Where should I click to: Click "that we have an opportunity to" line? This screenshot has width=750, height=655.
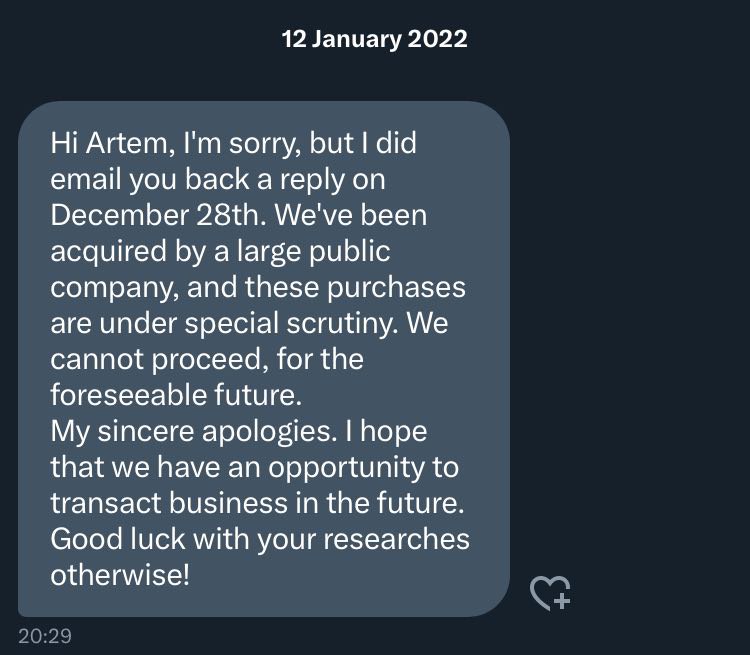pyautogui.click(x=254, y=467)
